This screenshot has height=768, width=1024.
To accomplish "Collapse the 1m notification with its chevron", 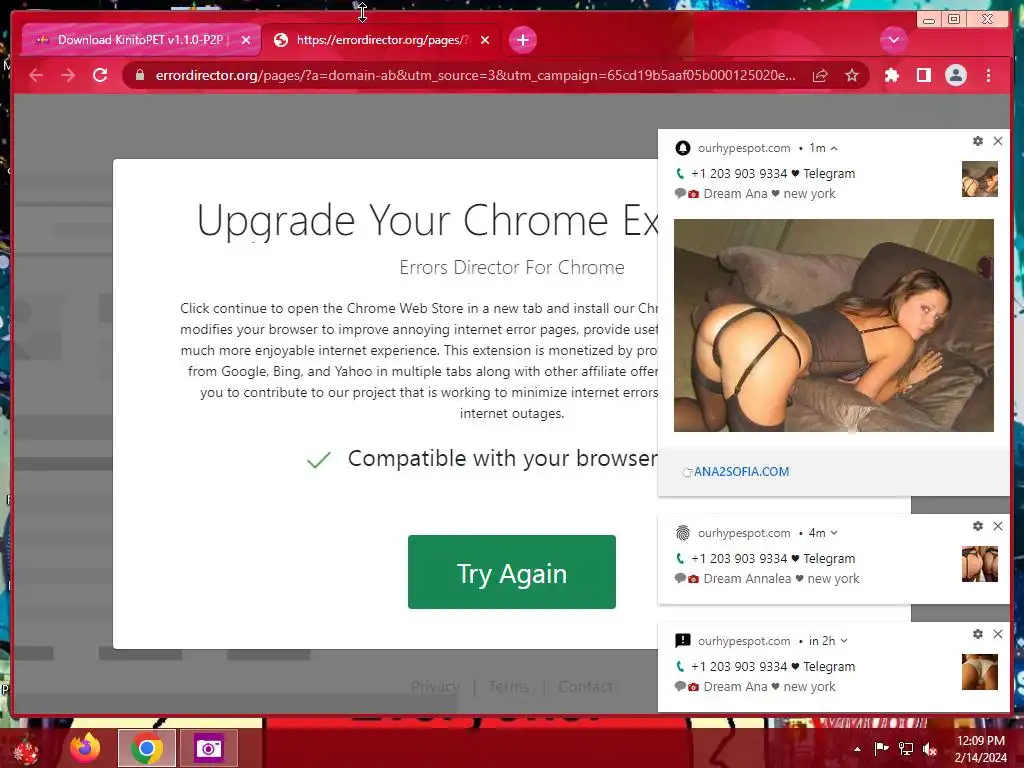I will tap(834, 149).
